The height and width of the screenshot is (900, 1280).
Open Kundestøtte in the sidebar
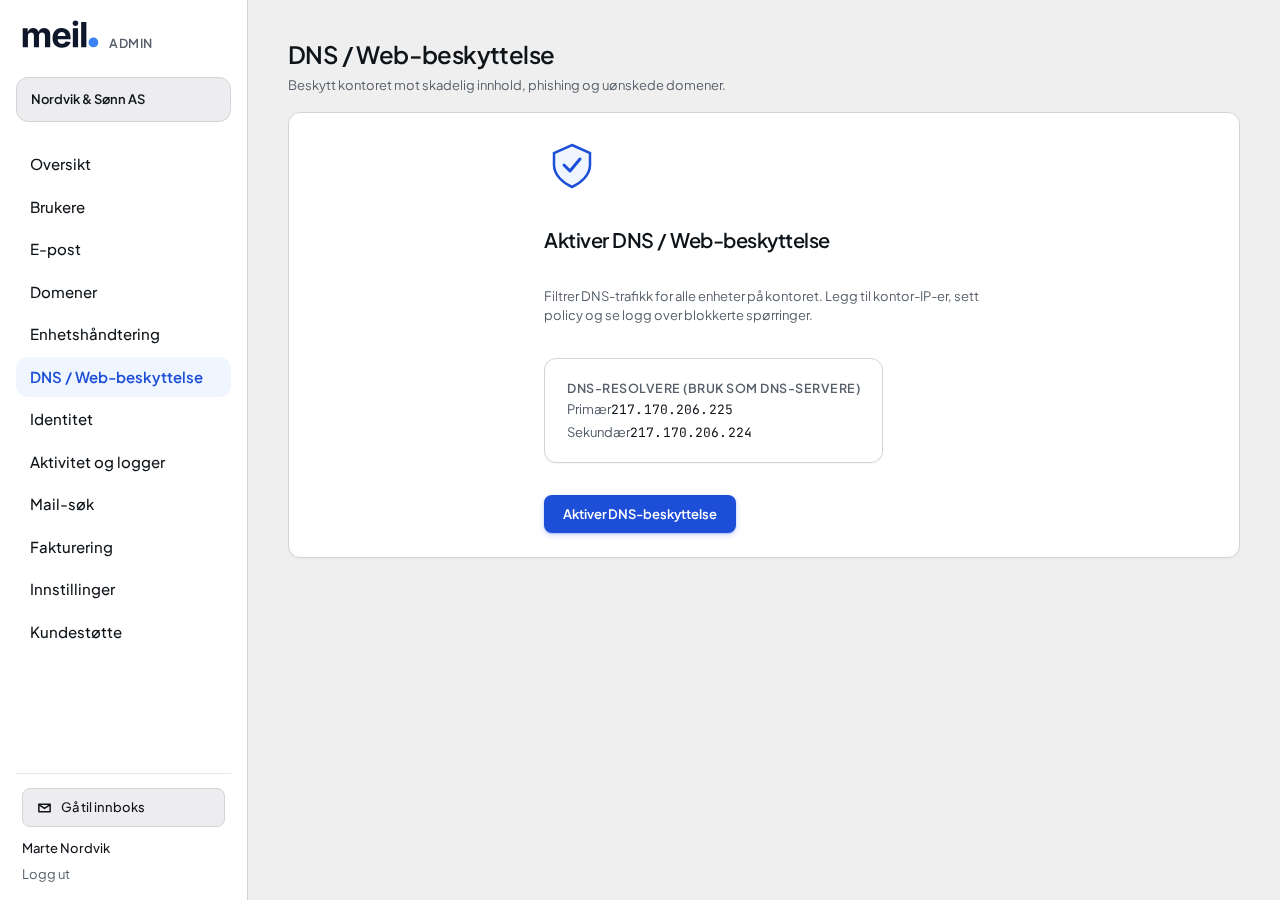123,632
